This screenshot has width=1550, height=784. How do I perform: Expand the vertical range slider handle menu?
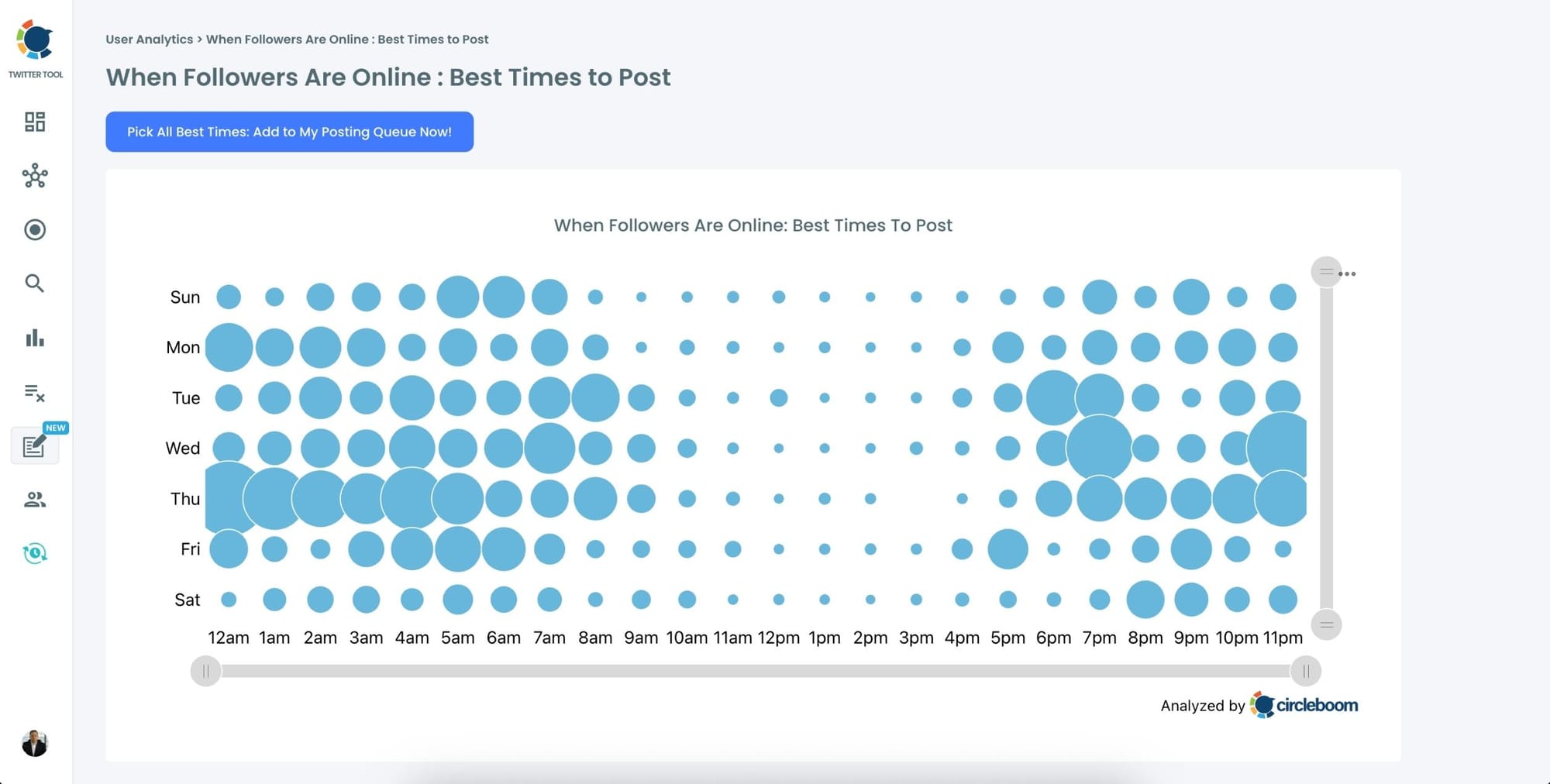click(x=1327, y=272)
